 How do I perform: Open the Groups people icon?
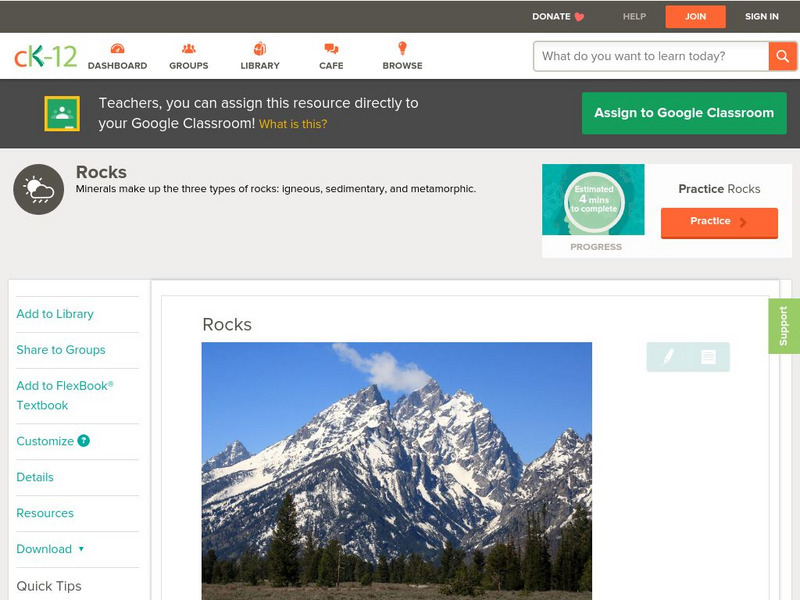(189, 48)
